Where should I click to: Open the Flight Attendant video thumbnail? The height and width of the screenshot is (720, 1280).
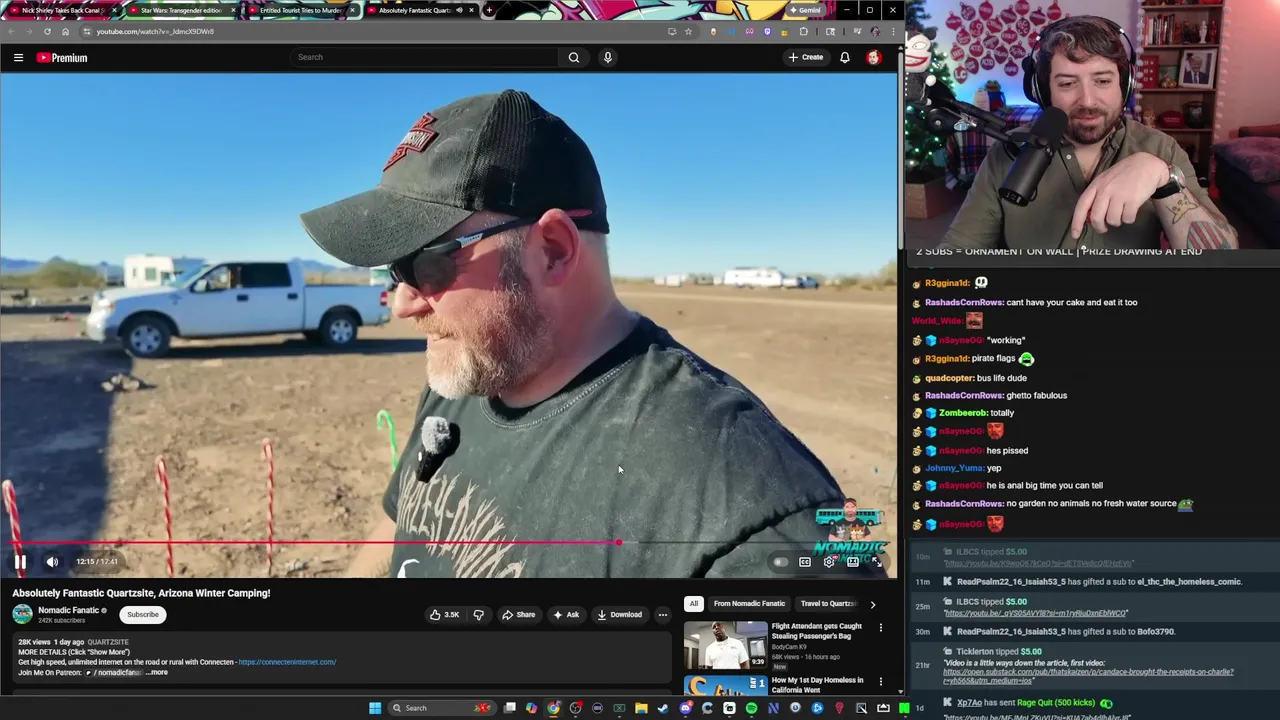725,644
